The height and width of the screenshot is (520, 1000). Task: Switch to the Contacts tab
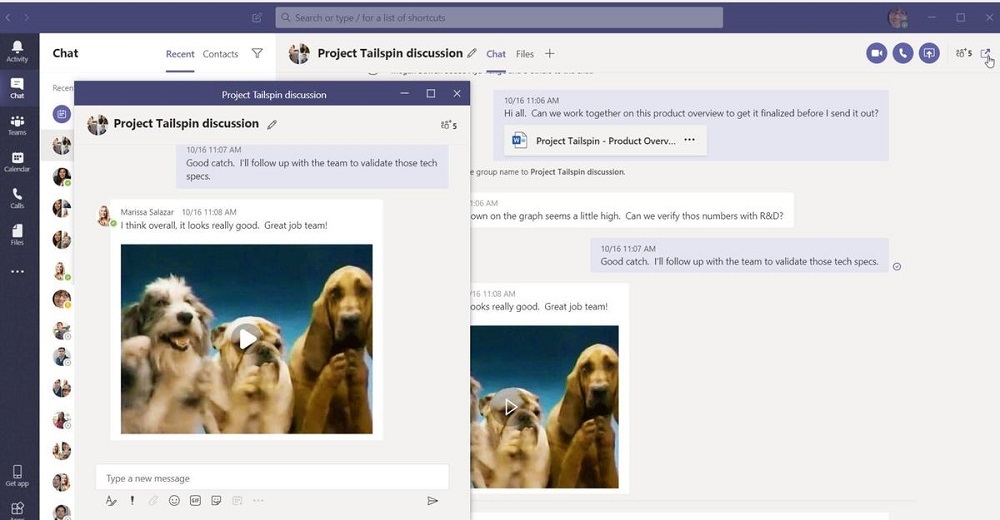tap(220, 54)
